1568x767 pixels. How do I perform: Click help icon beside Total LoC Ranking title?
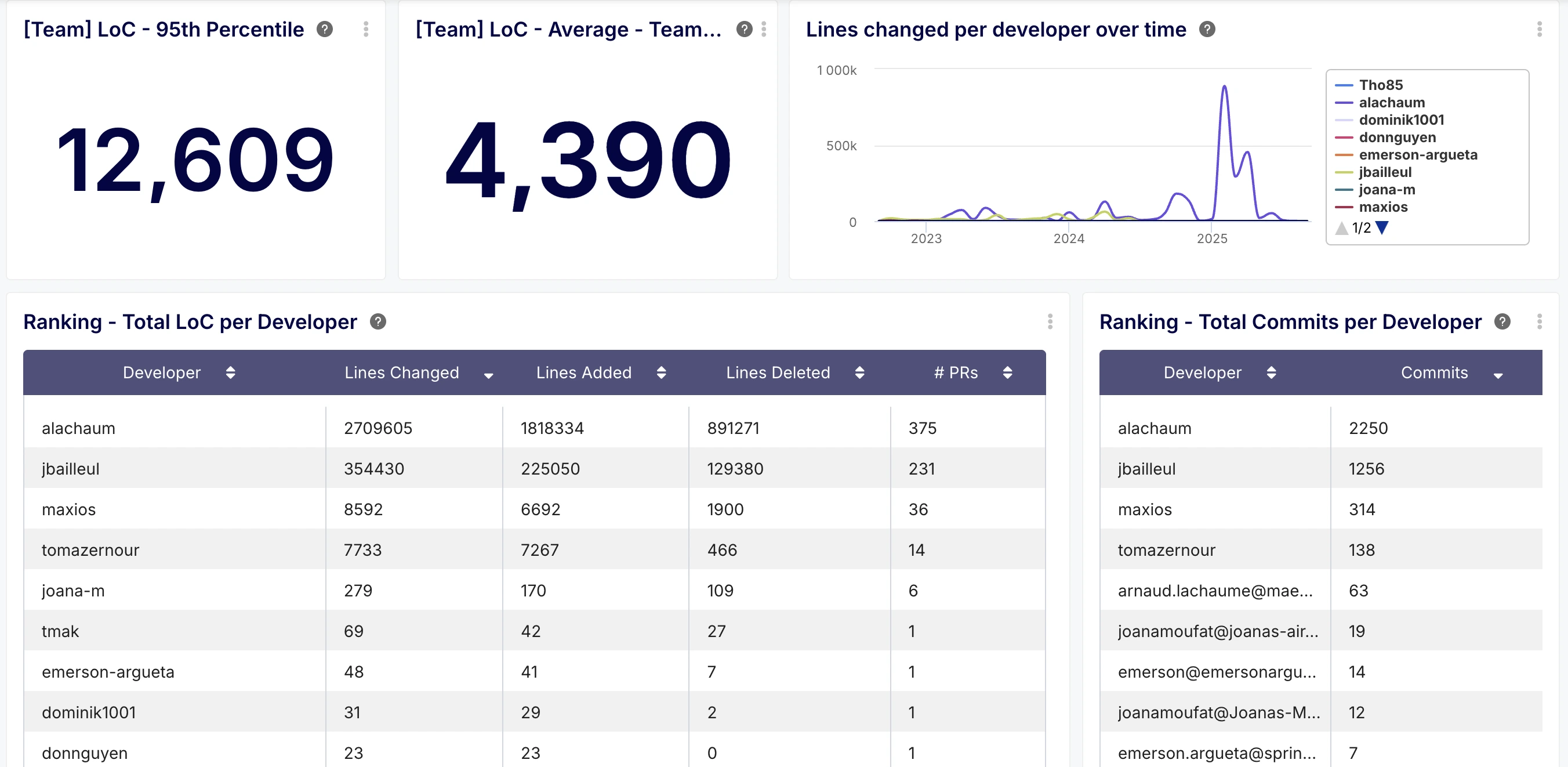[378, 321]
